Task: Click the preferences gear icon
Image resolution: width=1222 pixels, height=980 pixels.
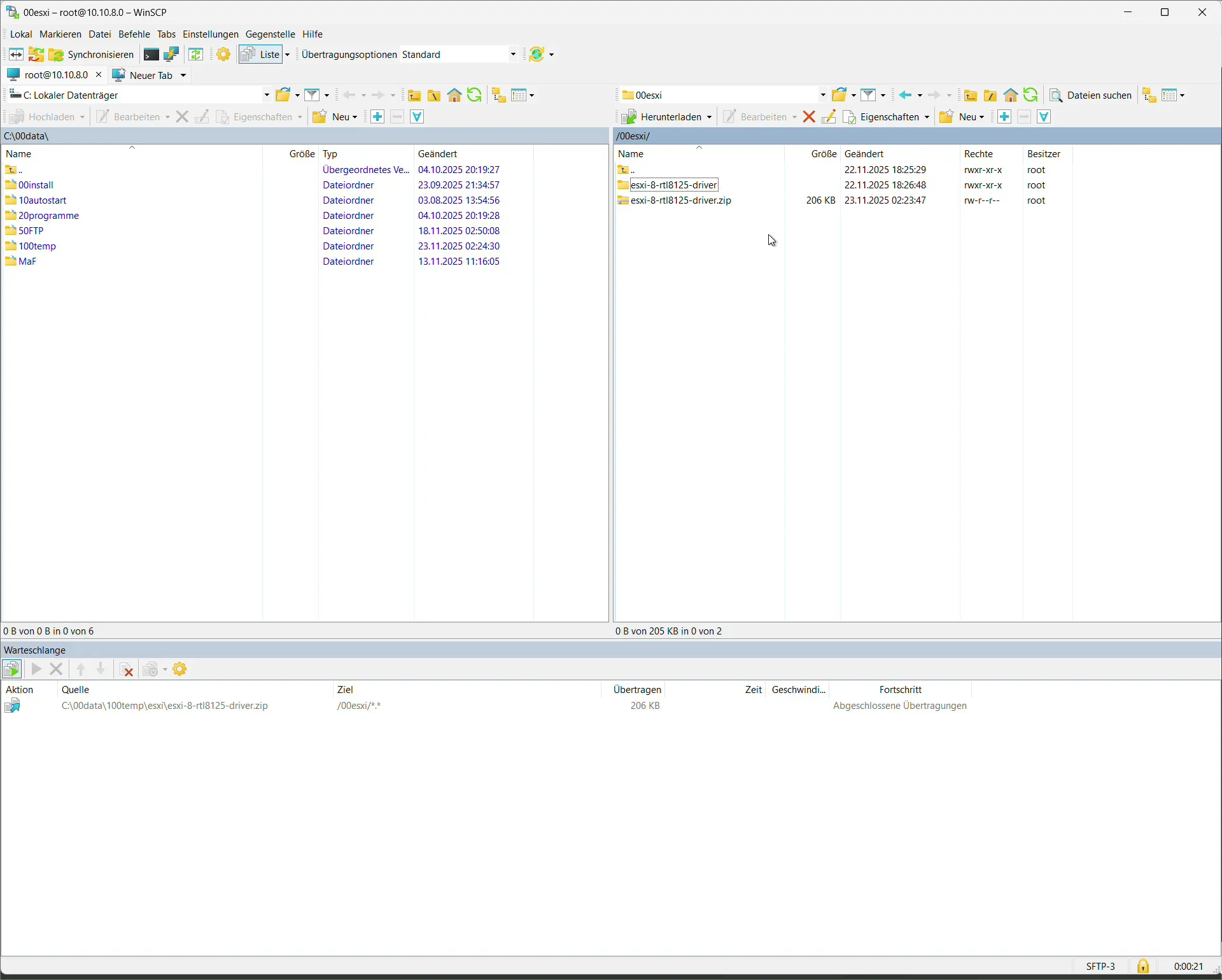Action: (x=223, y=55)
